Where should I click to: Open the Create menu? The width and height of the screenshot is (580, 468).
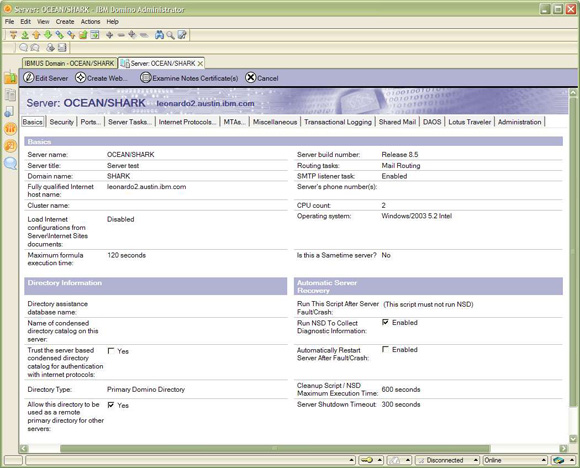pos(65,21)
